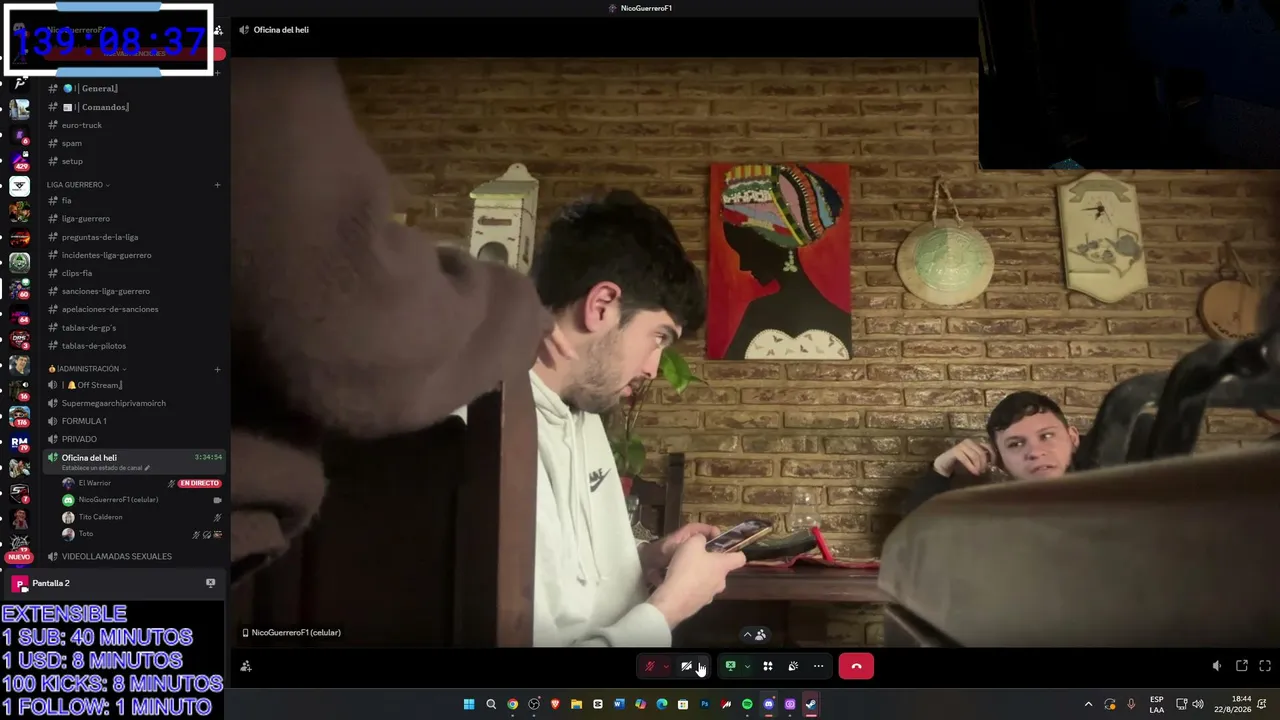
Task: Open Windows taskbar search
Action: [x=491, y=704]
